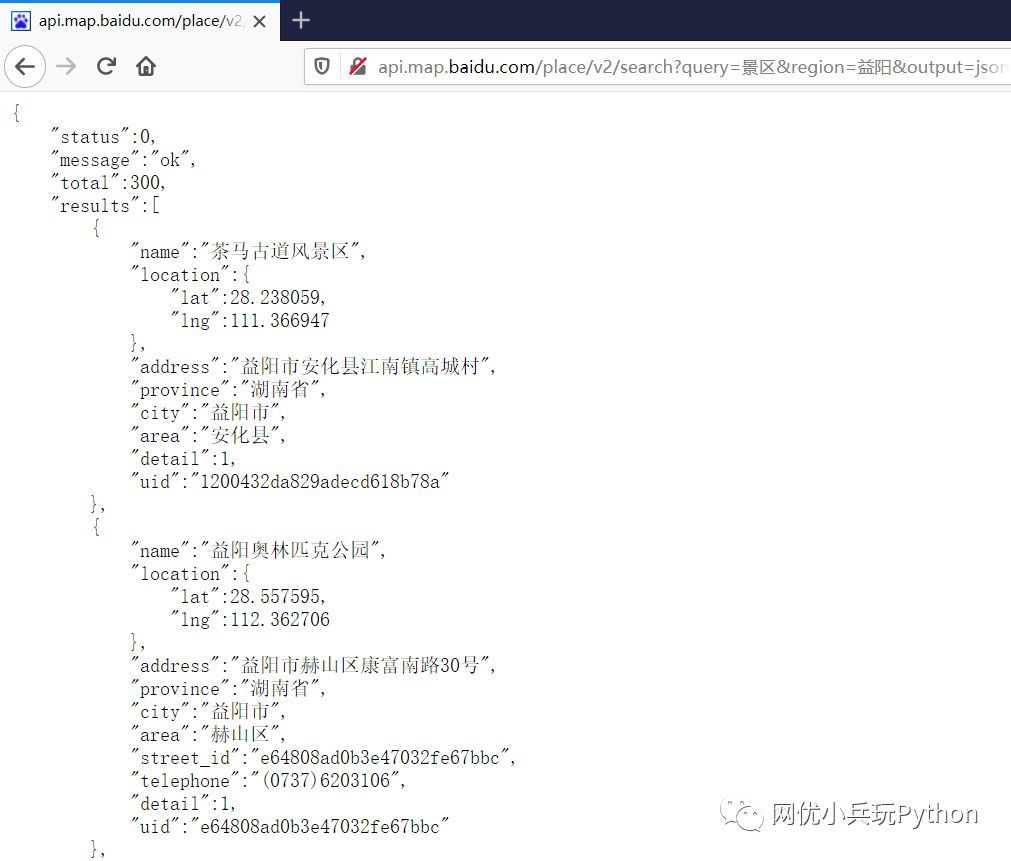The height and width of the screenshot is (861, 1011).
Task: Click Baidu paw favicon on tab
Action: click(x=21, y=21)
